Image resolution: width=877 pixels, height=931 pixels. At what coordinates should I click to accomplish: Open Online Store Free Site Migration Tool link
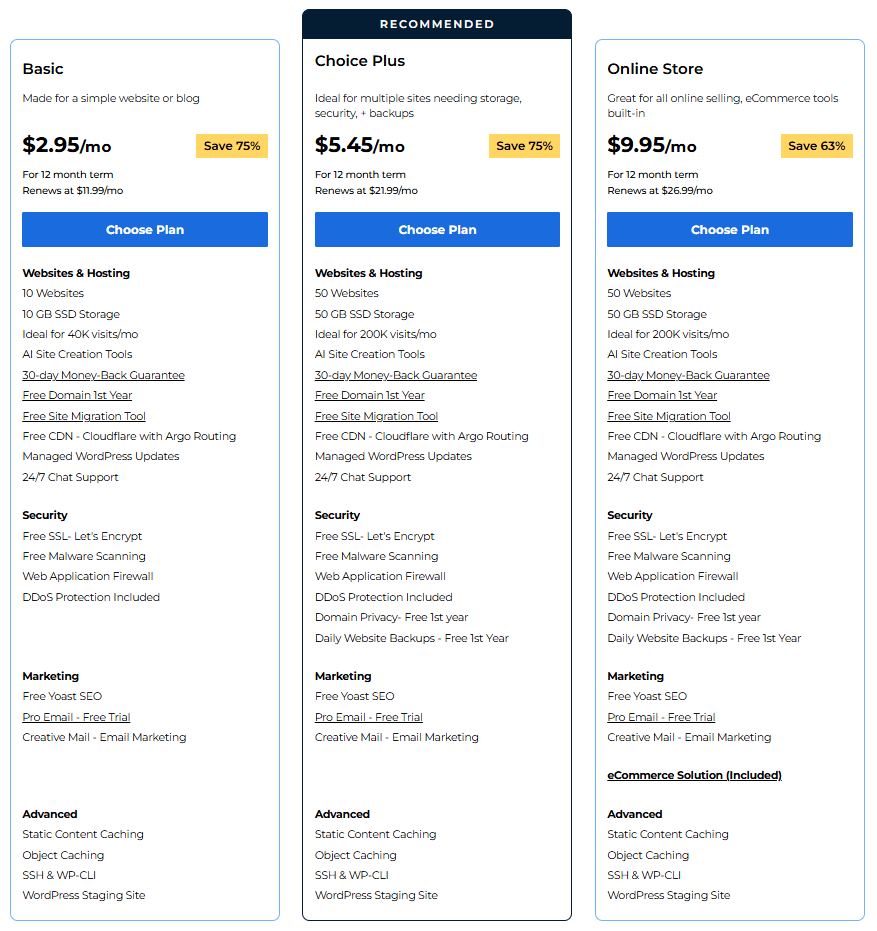pos(669,416)
